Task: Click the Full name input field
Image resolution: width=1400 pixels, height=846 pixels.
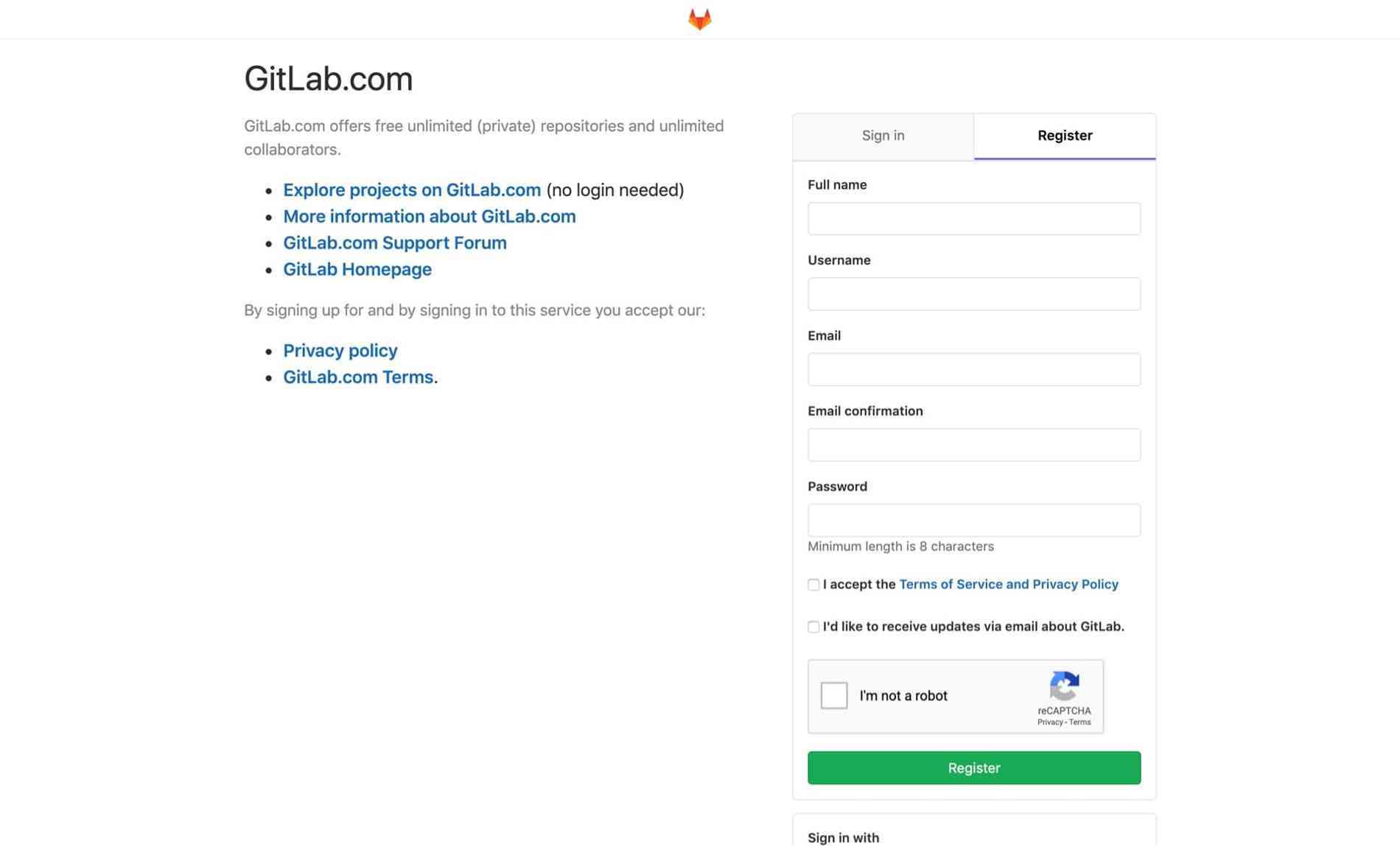Action: (x=973, y=218)
